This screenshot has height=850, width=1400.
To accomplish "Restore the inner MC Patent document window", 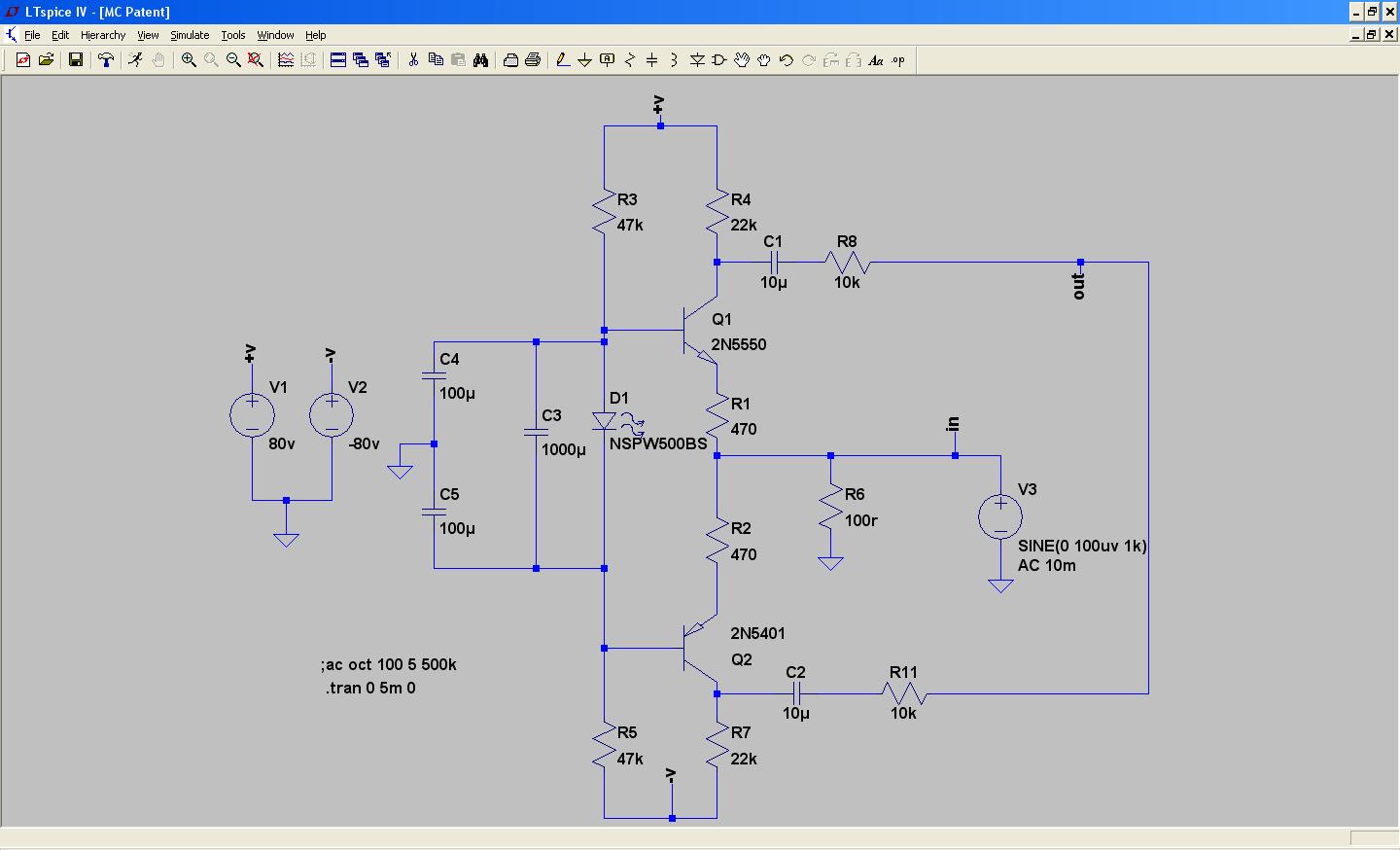I will tap(1372, 35).
